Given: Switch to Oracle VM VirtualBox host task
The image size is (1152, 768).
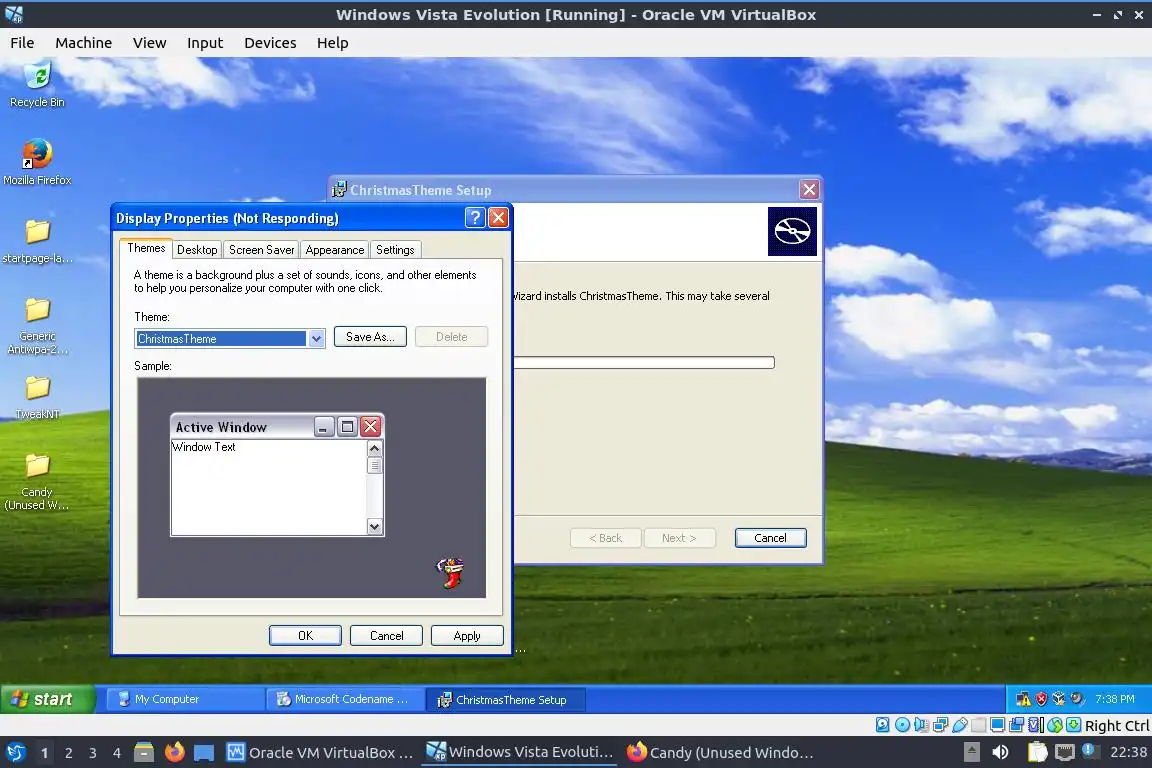Looking at the screenshot, I should click(320, 753).
